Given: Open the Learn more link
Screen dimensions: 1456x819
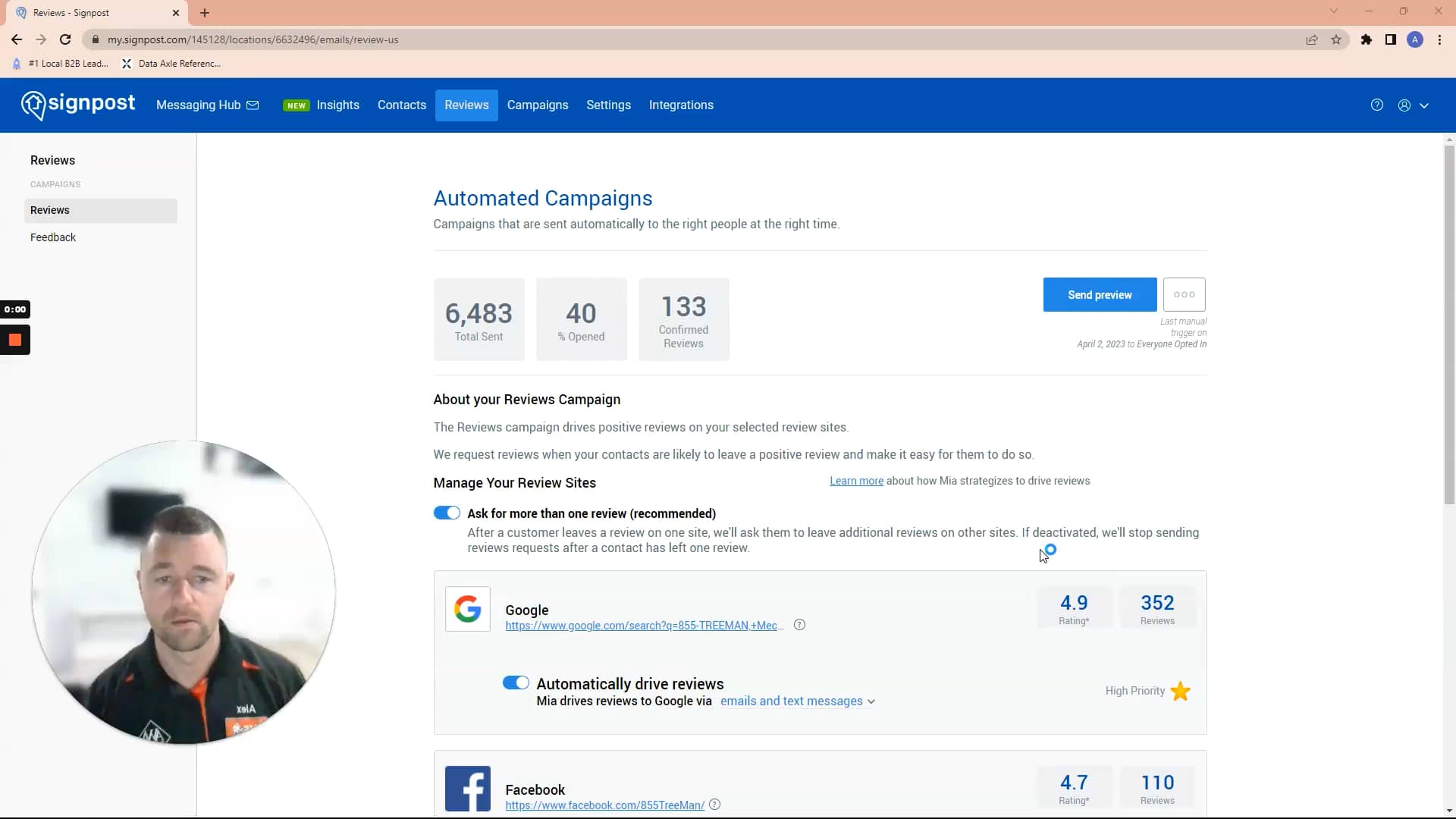Looking at the screenshot, I should click(856, 481).
